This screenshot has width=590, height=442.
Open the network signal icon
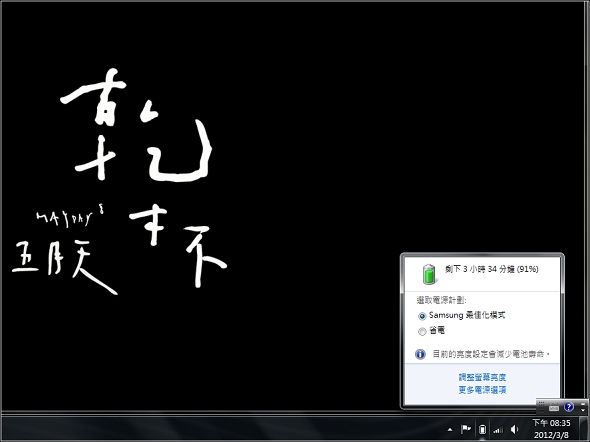[x=498, y=429]
